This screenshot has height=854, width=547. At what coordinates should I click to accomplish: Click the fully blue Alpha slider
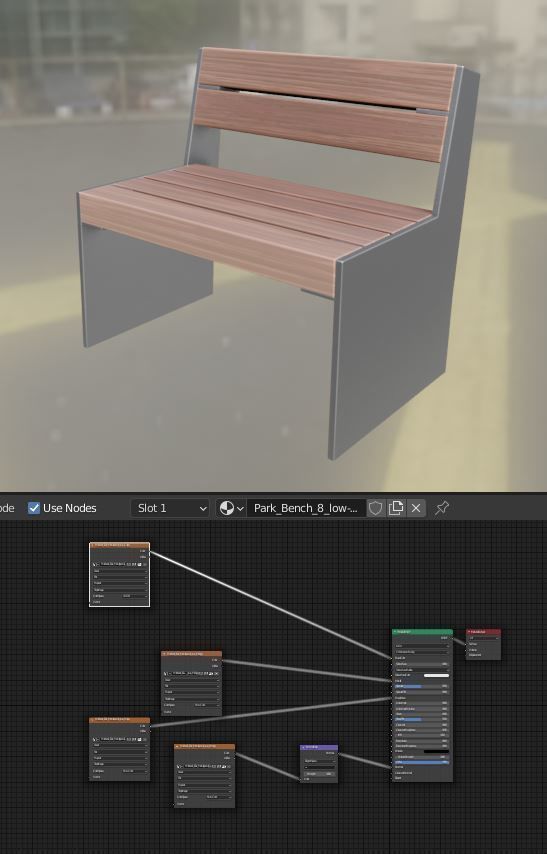pyautogui.click(x=422, y=762)
